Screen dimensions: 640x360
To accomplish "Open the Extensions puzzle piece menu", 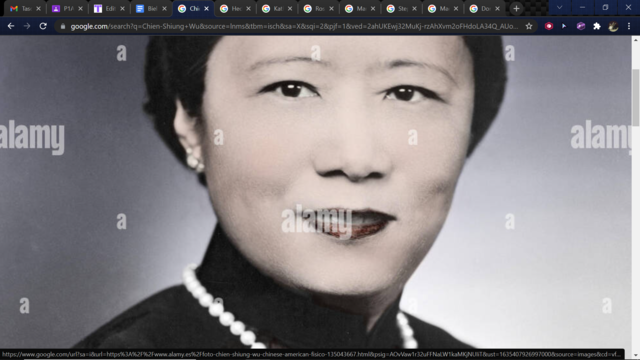I will [597, 26].
